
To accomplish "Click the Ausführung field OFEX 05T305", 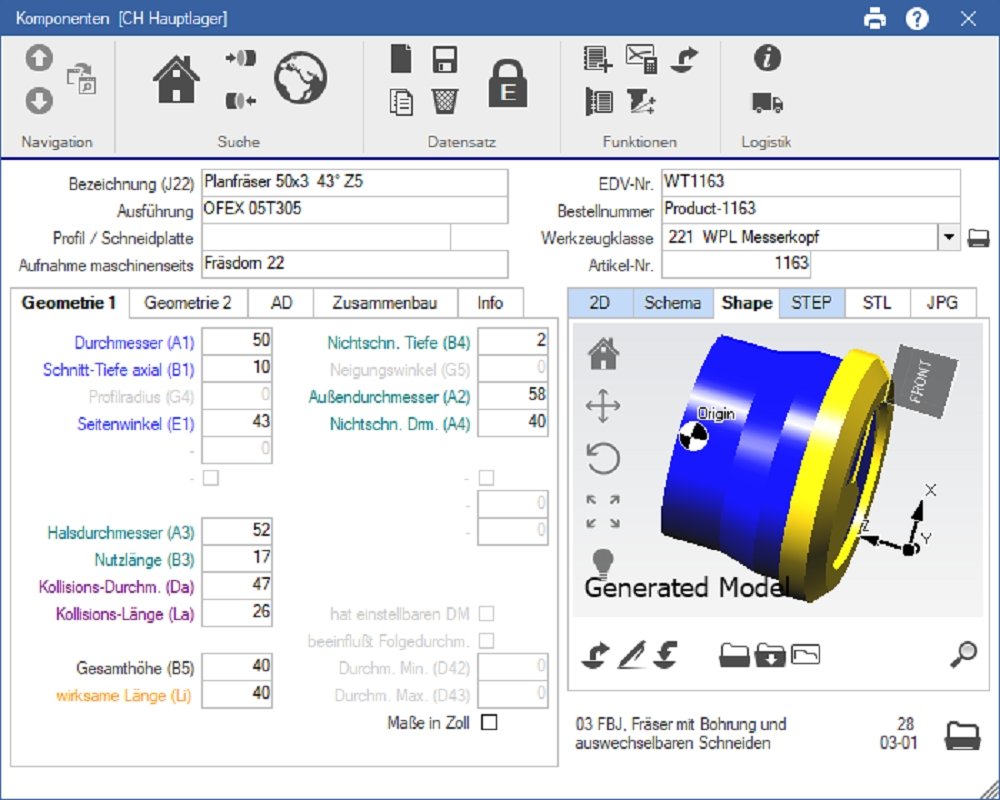I will point(355,209).
